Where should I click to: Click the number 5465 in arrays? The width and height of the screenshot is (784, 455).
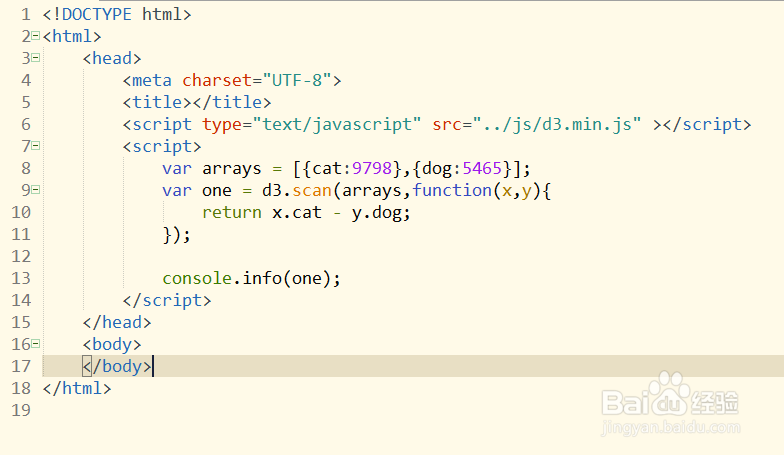click(x=482, y=168)
